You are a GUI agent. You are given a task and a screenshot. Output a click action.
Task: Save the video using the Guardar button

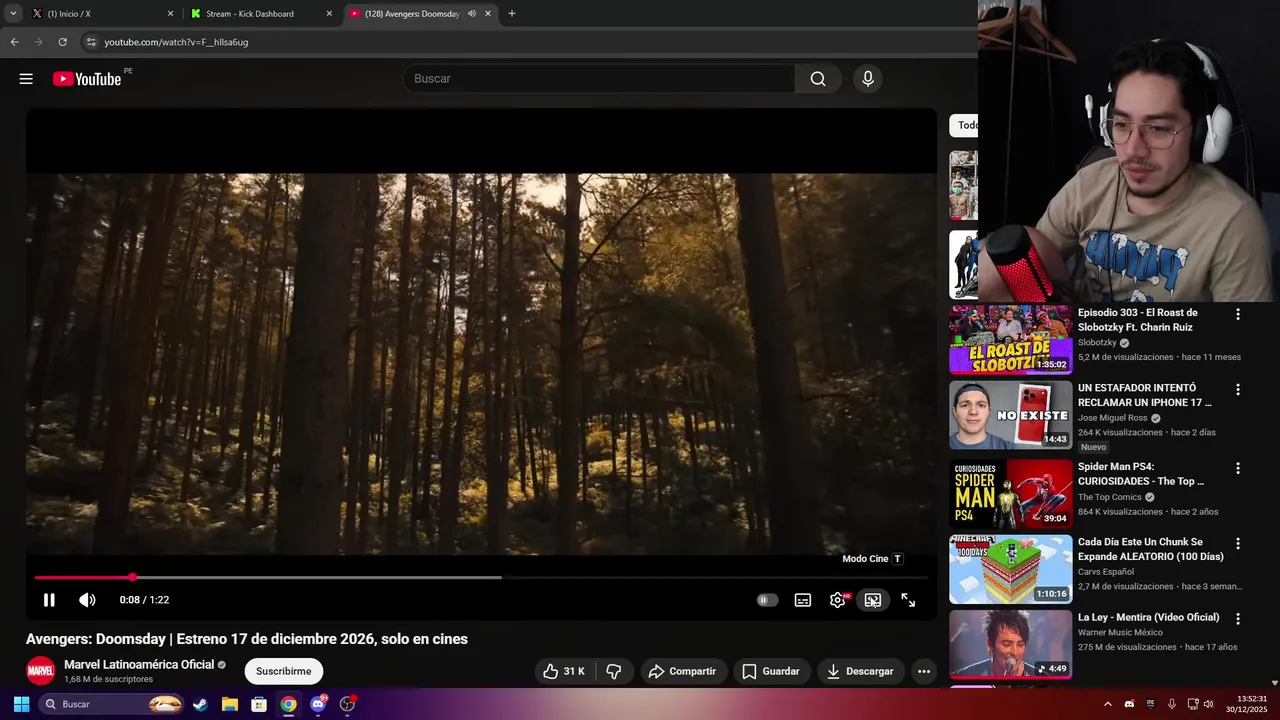tap(771, 671)
